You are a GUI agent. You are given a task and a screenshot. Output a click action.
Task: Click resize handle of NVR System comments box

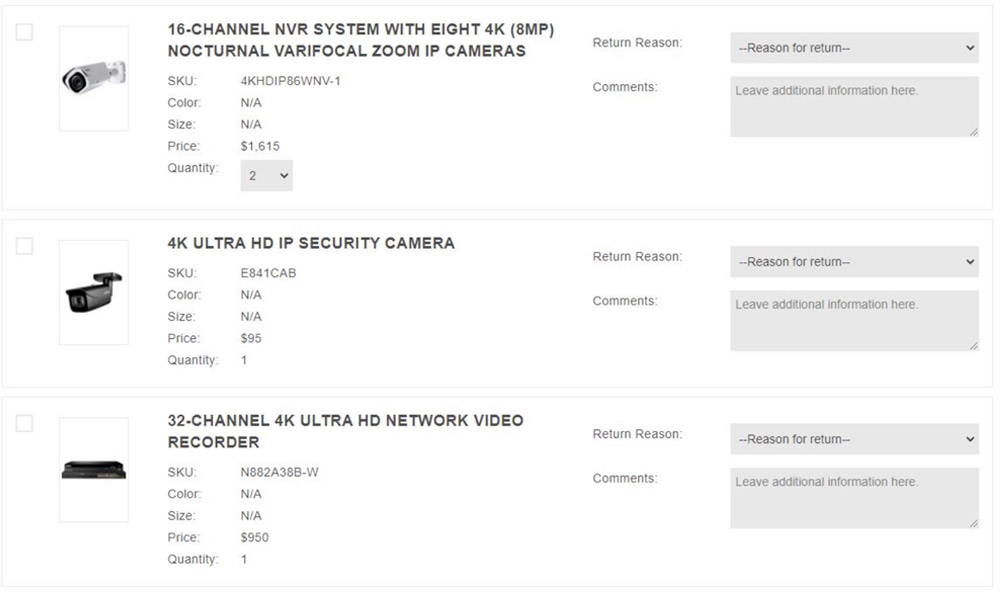[x=973, y=132]
